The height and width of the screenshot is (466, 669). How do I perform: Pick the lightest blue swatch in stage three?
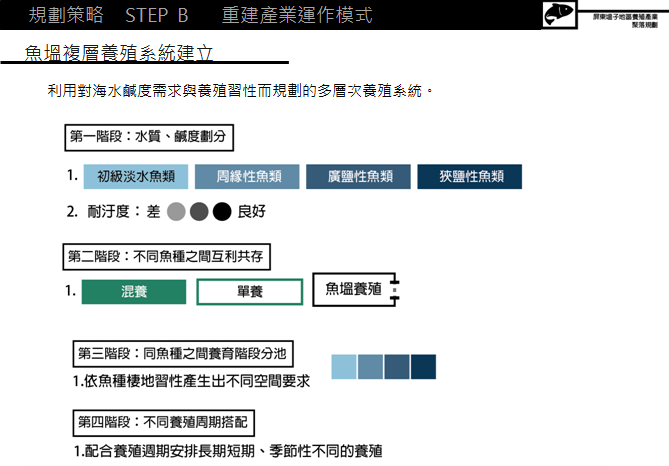tap(344, 366)
